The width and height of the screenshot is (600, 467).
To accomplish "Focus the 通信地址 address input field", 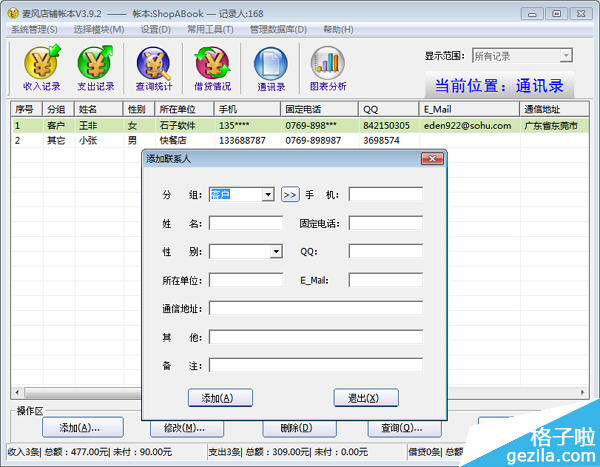I will 315,309.
